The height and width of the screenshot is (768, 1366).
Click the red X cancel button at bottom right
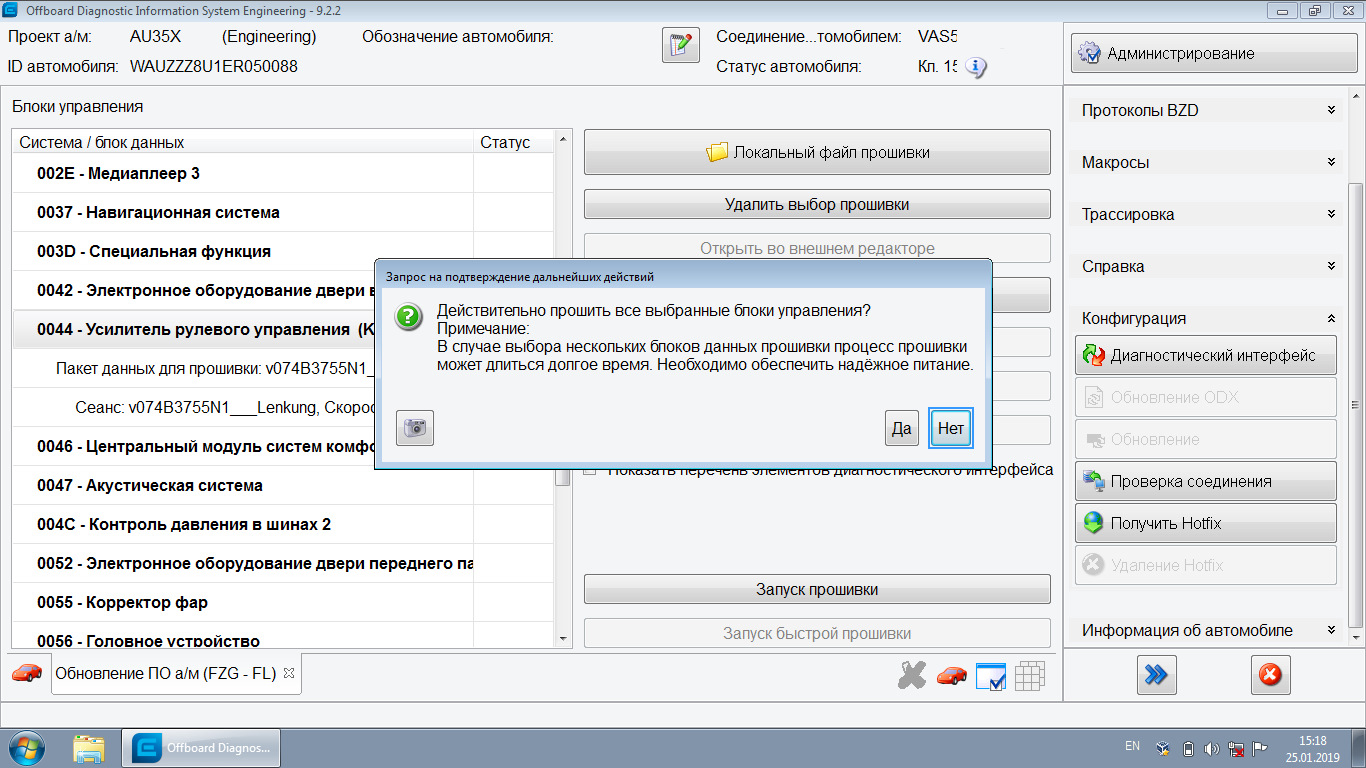pos(1270,675)
